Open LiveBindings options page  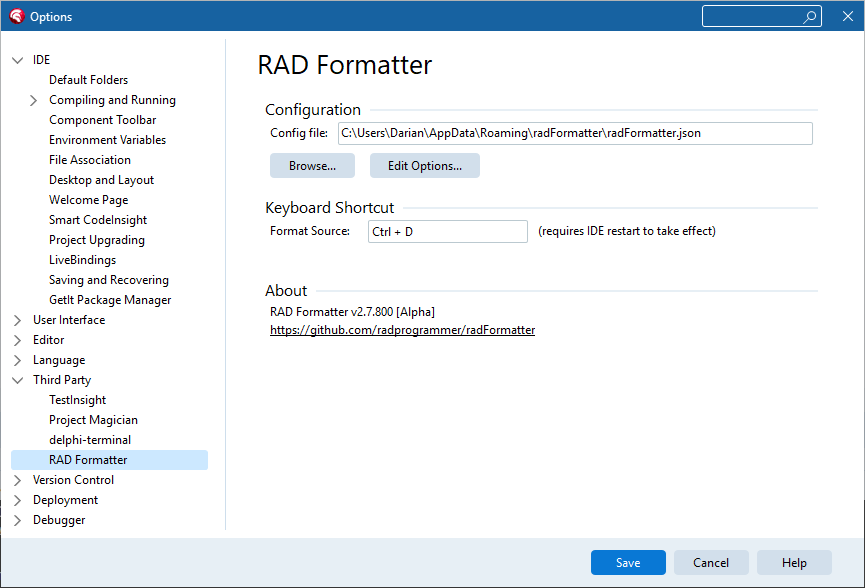coord(83,260)
